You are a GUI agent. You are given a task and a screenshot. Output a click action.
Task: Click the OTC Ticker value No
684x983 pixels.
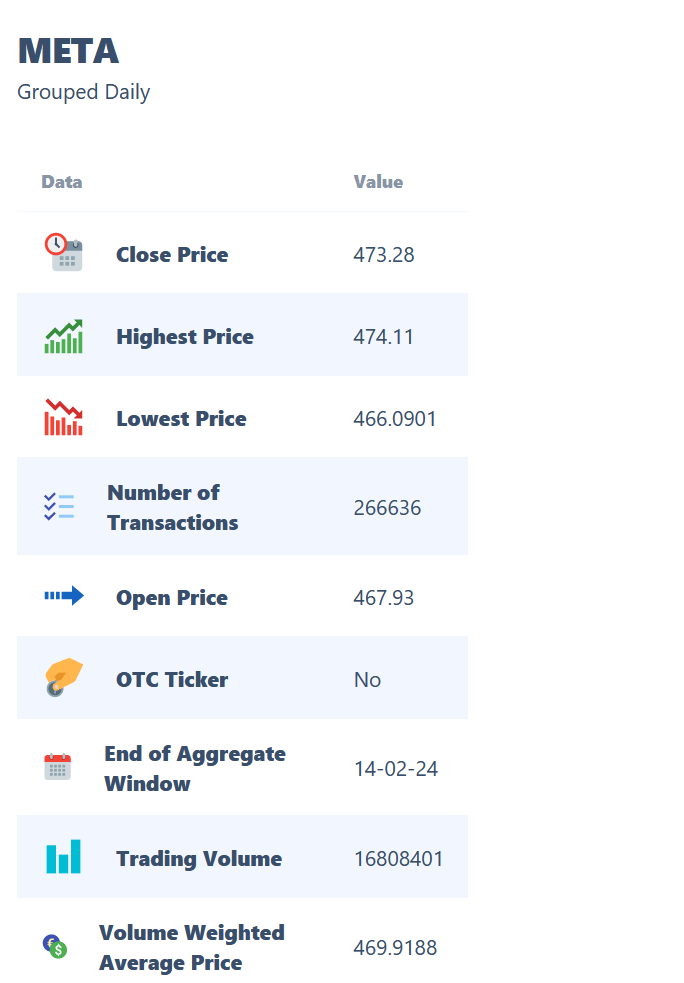click(x=367, y=680)
